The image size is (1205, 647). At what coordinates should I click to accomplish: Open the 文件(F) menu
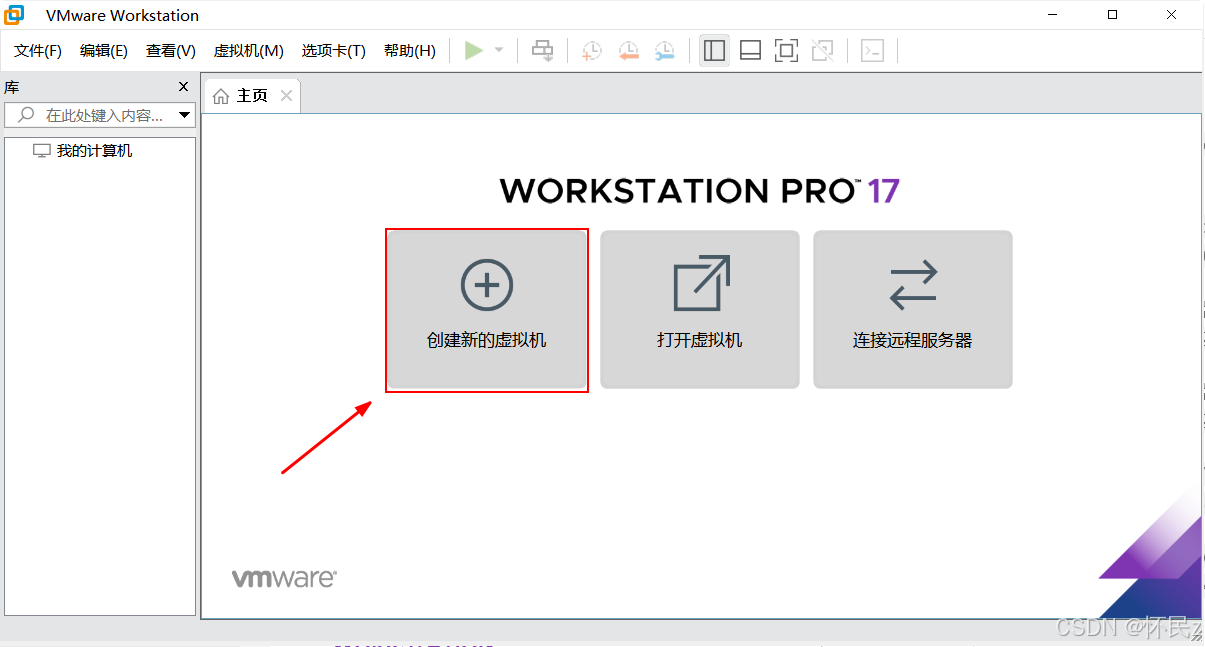pos(38,50)
